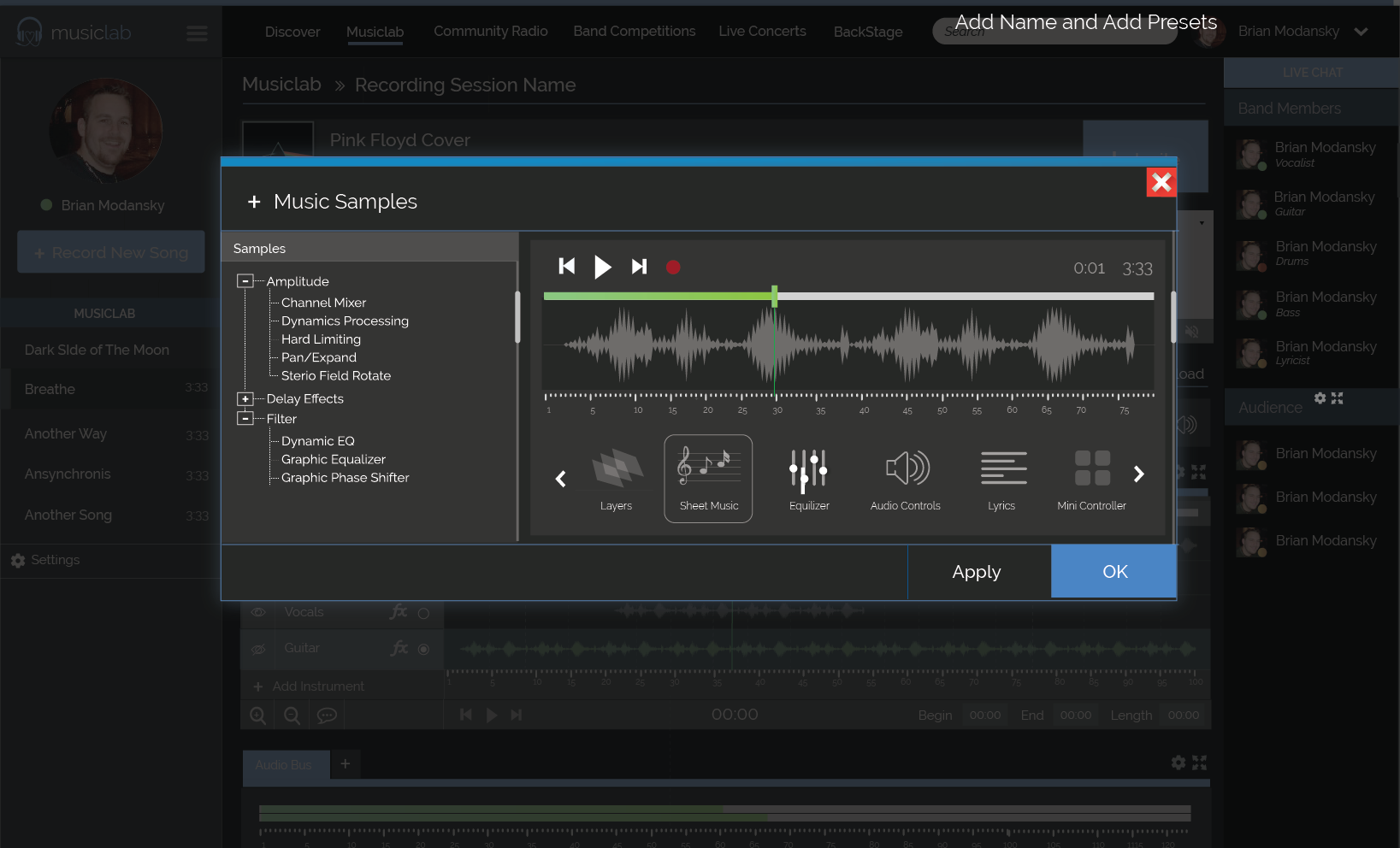Image resolution: width=1400 pixels, height=848 pixels.
Task: Open Audience settings gear icon
Action: [x=1320, y=398]
